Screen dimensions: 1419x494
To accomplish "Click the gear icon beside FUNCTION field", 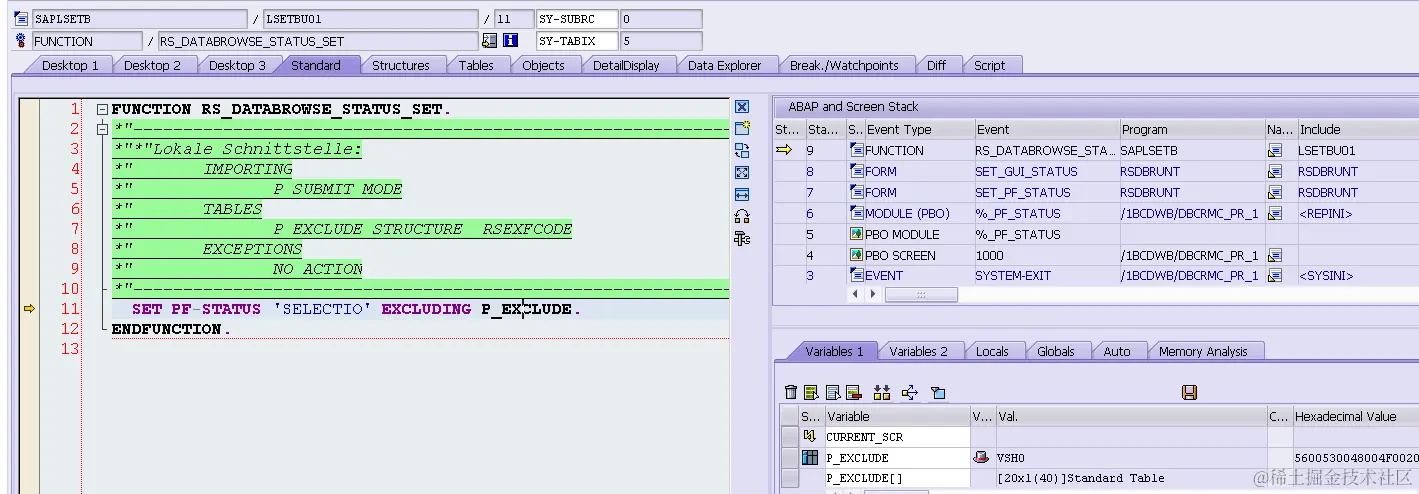I will point(22,41).
